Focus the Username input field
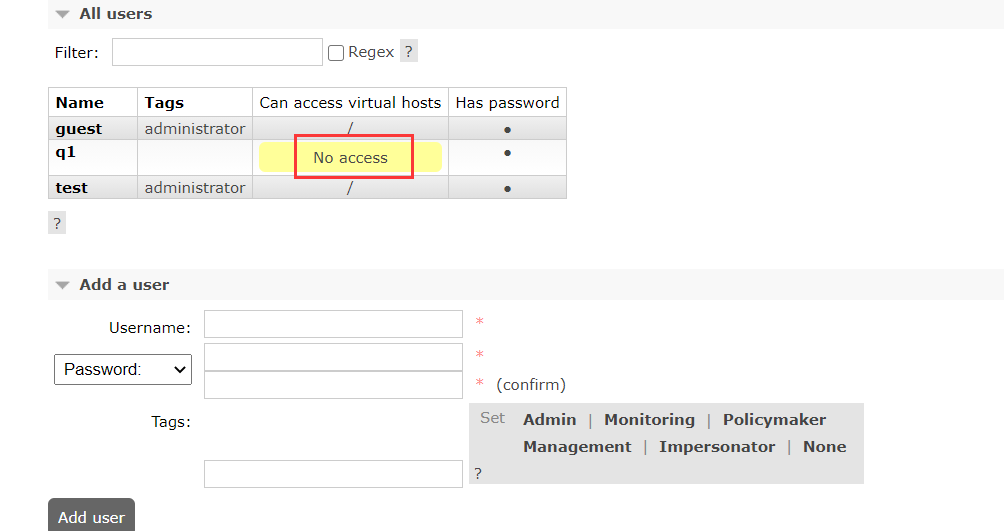Screen dimensions: 1004x531 (x=333, y=324)
